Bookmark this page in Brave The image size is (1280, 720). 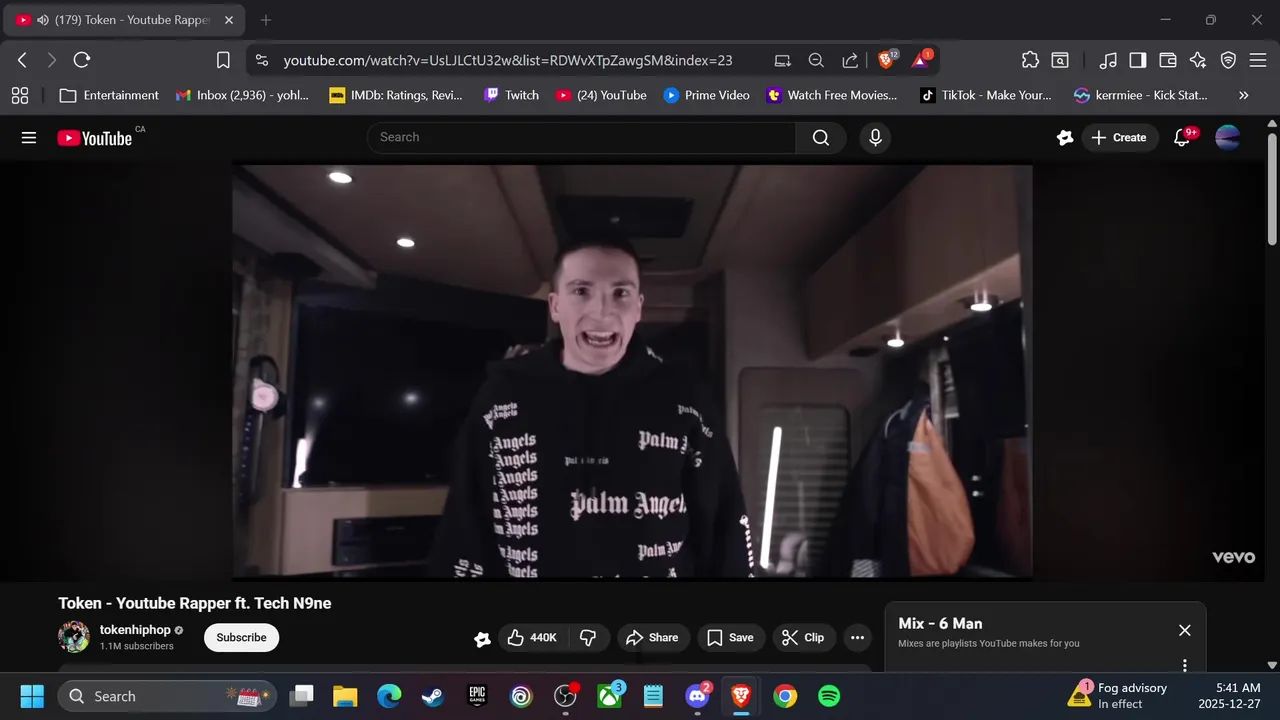coord(223,60)
